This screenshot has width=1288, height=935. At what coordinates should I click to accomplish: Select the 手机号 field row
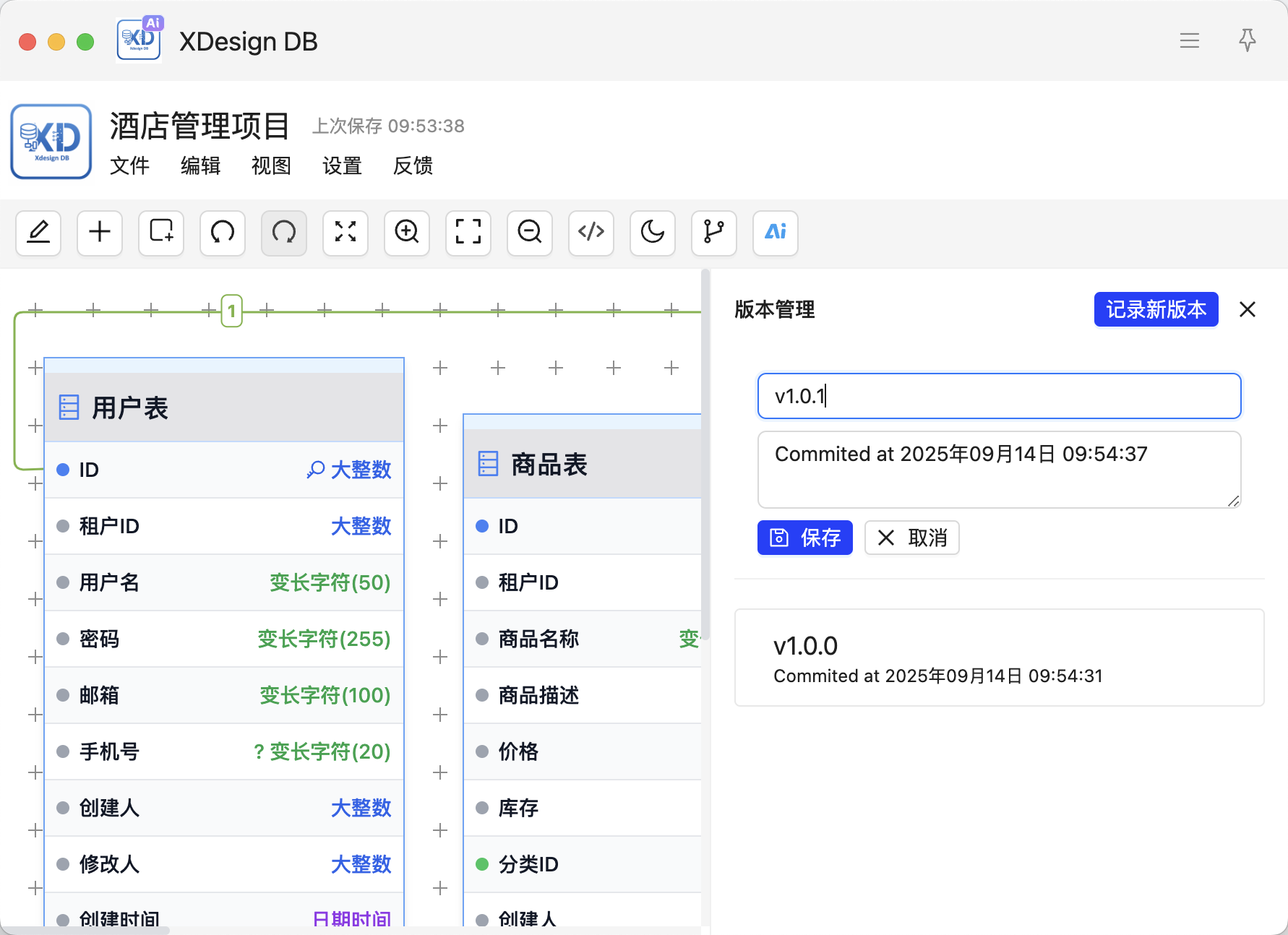pyautogui.click(x=224, y=751)
